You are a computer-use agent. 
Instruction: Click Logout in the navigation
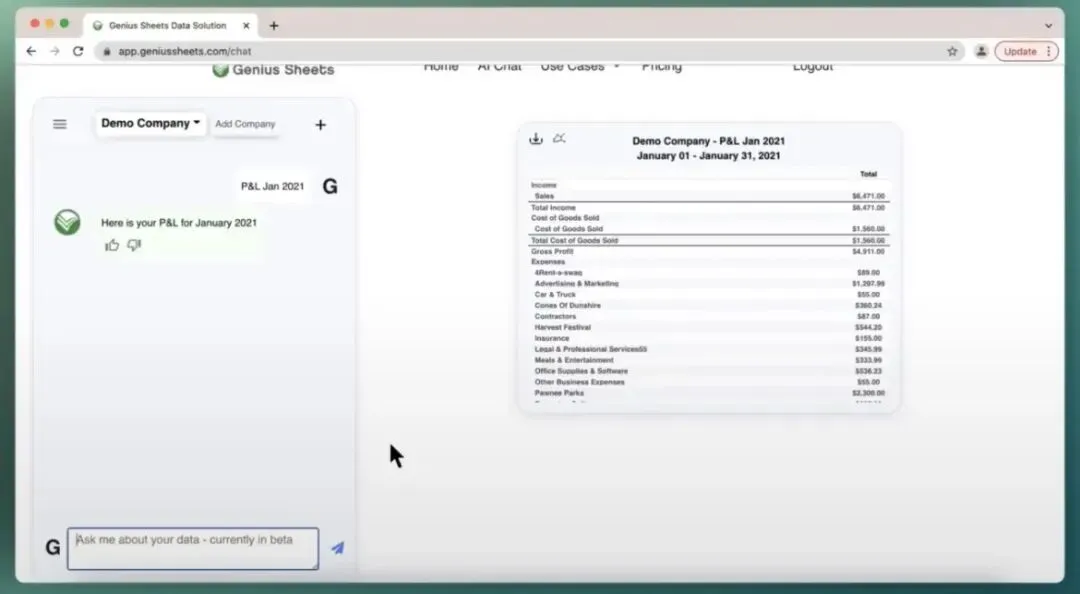click(813, 66)
